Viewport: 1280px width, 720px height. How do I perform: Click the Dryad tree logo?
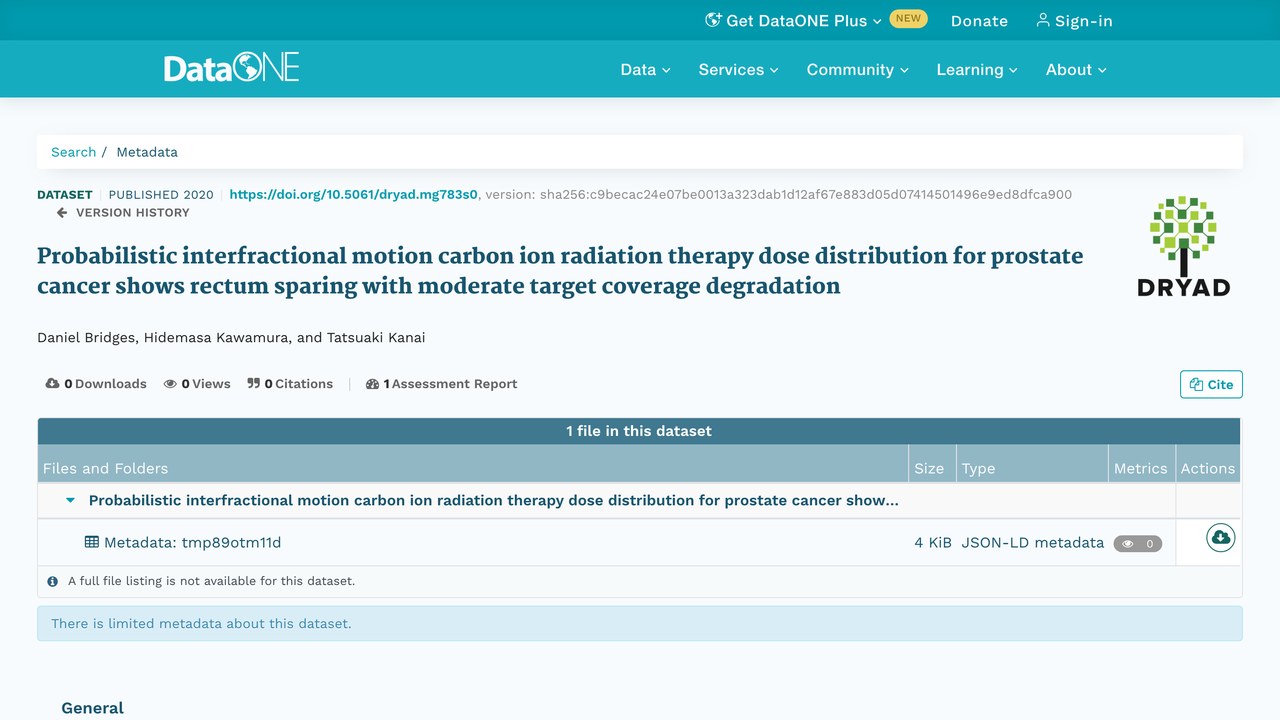coord(1183,245)
